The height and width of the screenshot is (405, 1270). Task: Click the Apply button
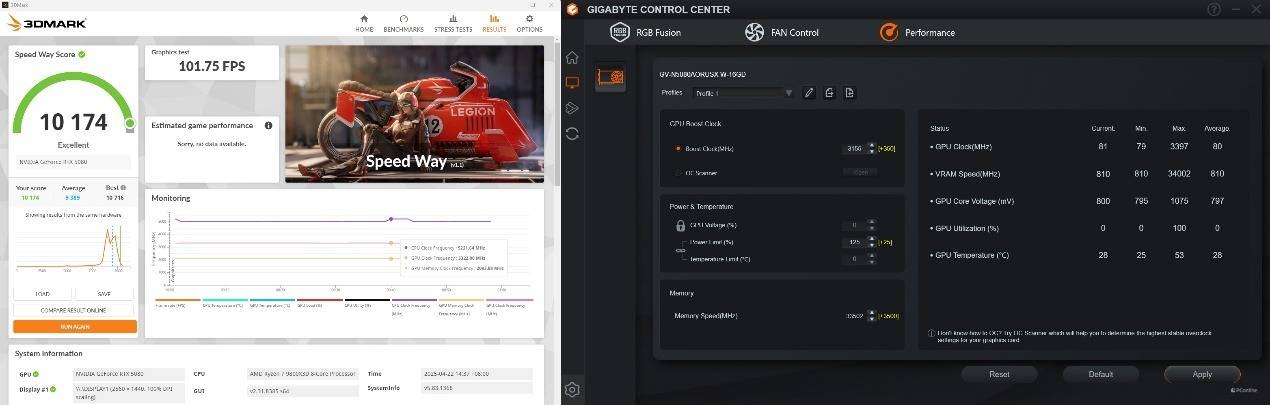pos(1202,374)
